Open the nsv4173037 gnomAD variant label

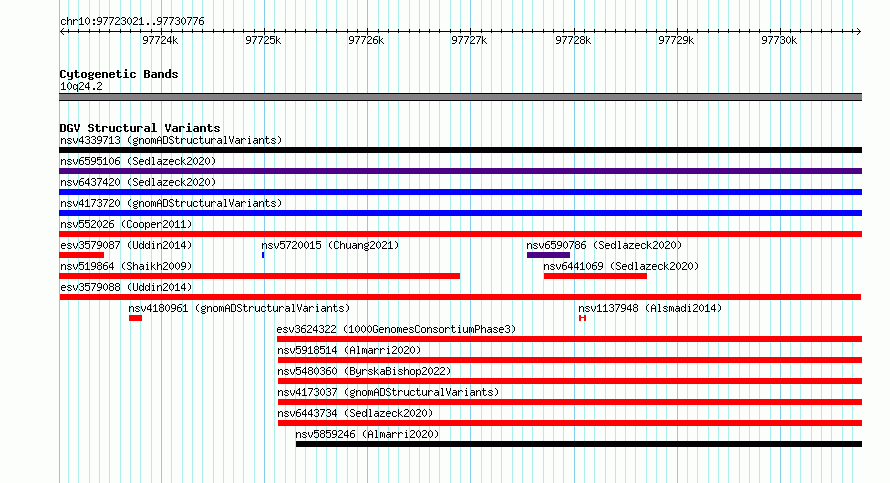click(388, 392)
